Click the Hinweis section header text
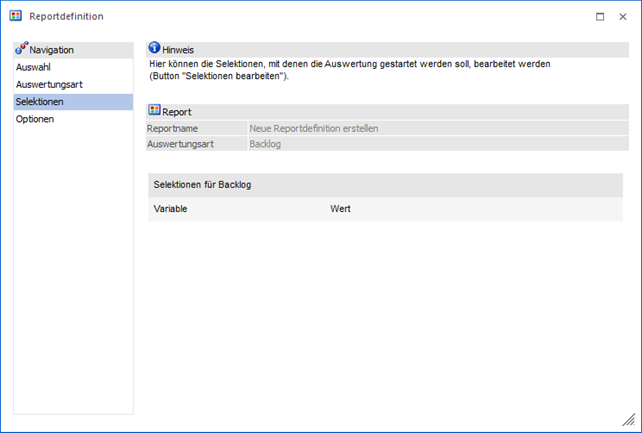This screenshot has width=642, height=433. point(179,50)
